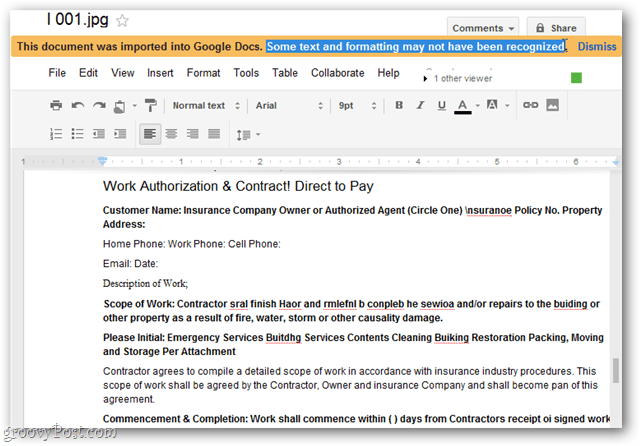The width and height of the screenshot is (640, 446).
Task: Open the Collaborate menu
Action: 338,73
